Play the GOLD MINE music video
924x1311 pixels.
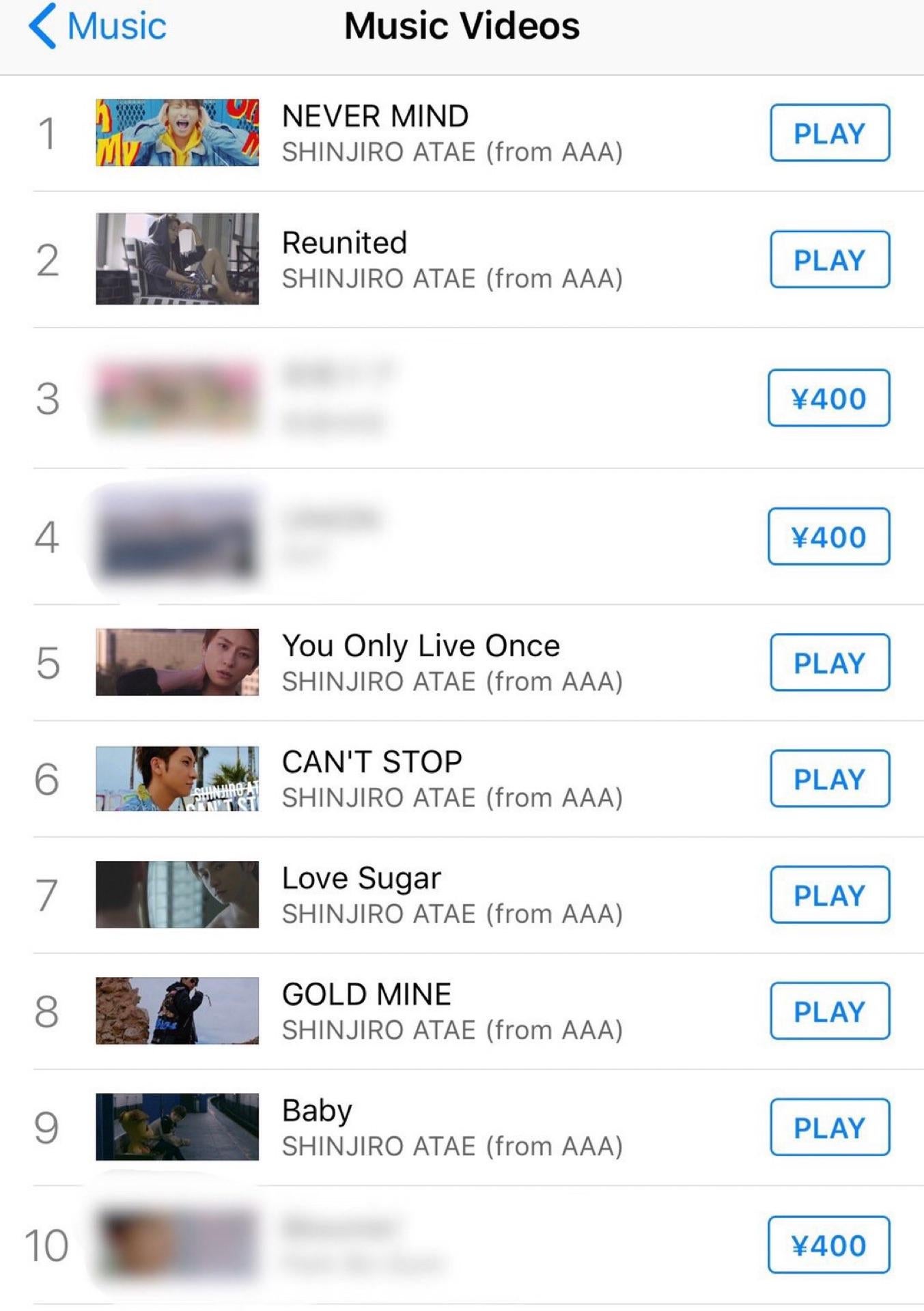(829, 1011)
